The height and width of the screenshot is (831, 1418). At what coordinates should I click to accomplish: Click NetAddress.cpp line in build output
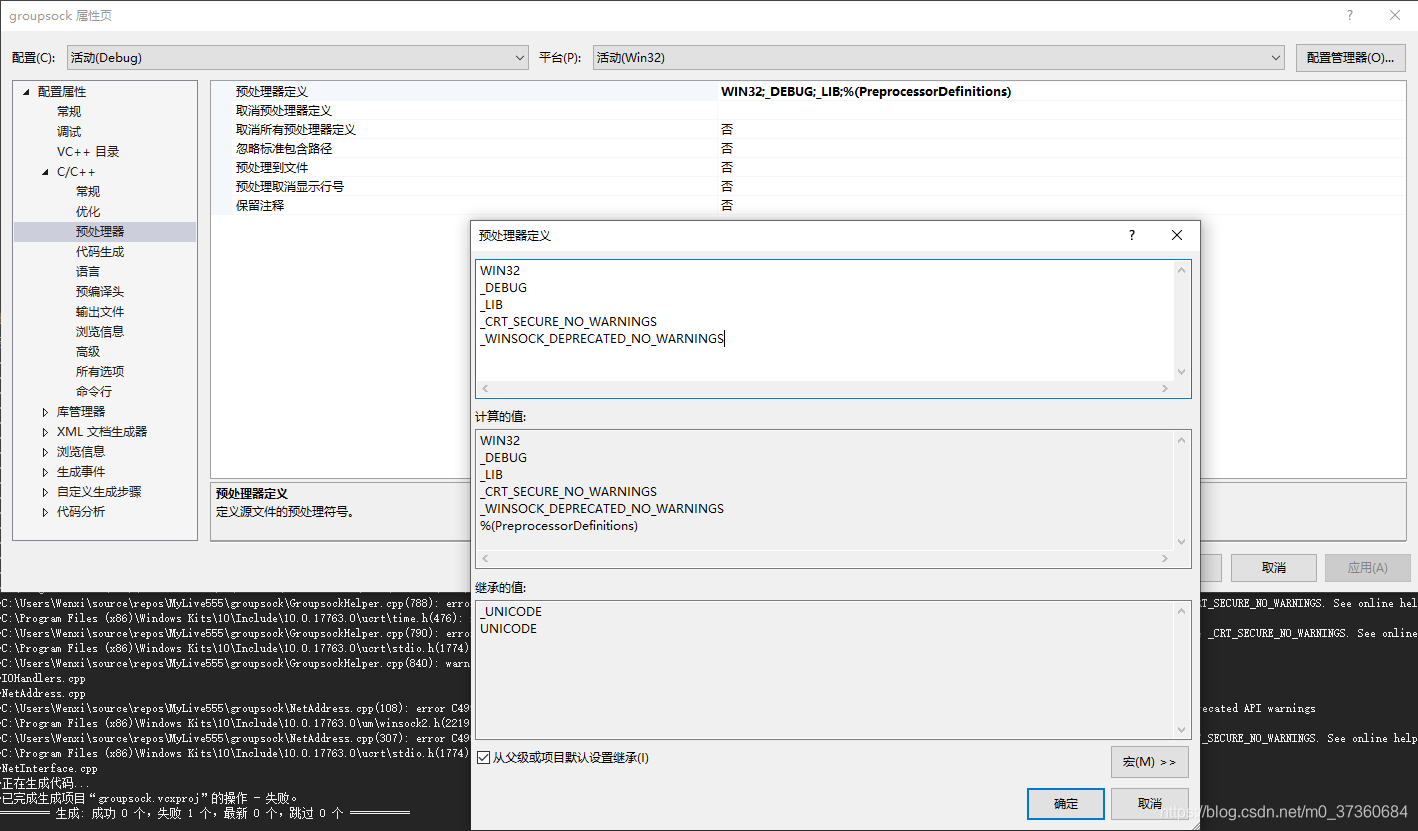43,693
